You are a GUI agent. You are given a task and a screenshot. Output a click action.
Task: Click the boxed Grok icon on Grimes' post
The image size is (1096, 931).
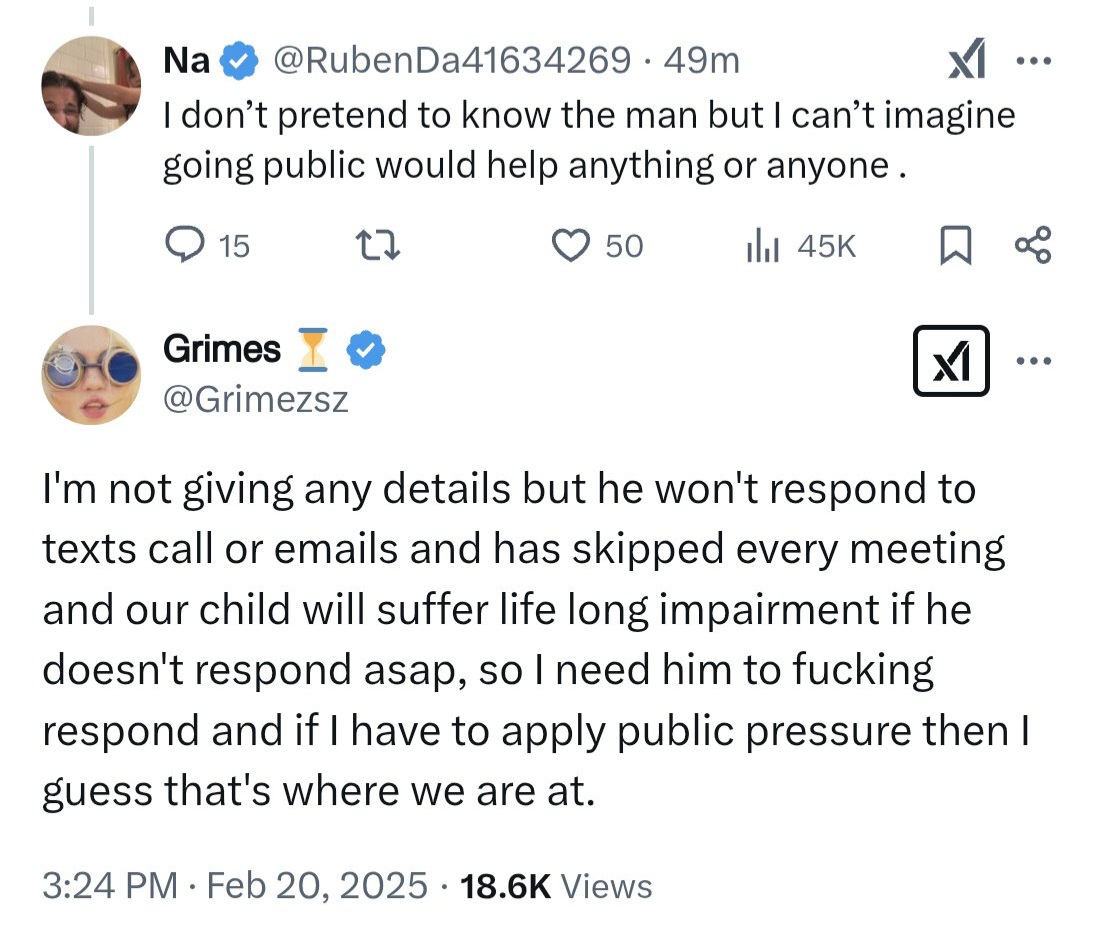pos(951,361)
